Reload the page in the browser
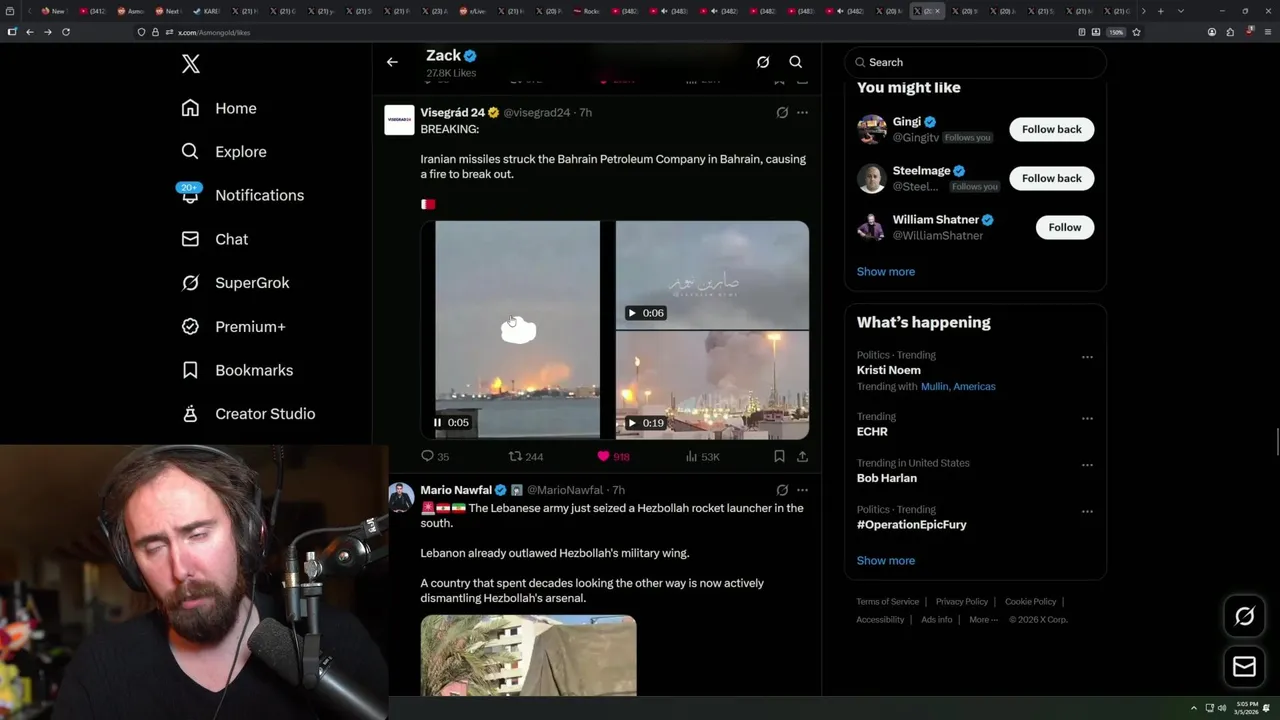The height and width of the screenshot is (720, 1280). click(x=66, y=32)
